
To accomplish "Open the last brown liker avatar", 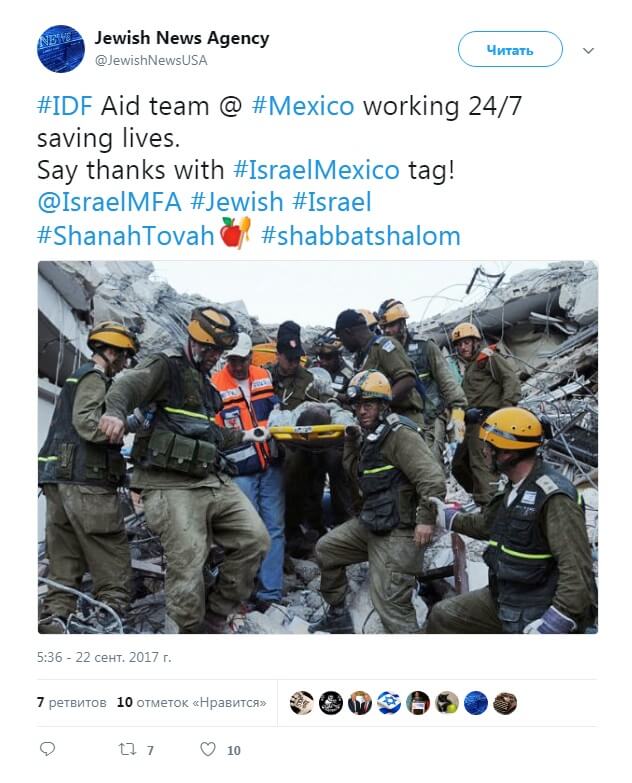I will [x=505, y=703].
